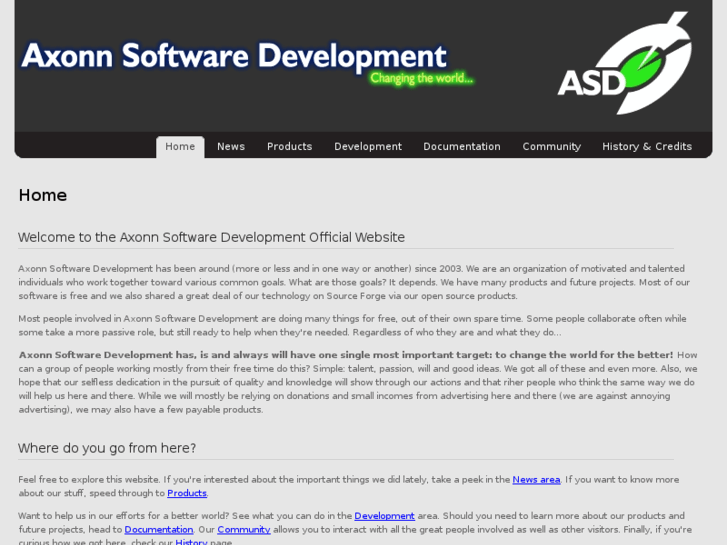Screen dimensions: 727x545
Task: Follow the Community link in paragraph
Action: pyautogui.click(x=244, y=529)
